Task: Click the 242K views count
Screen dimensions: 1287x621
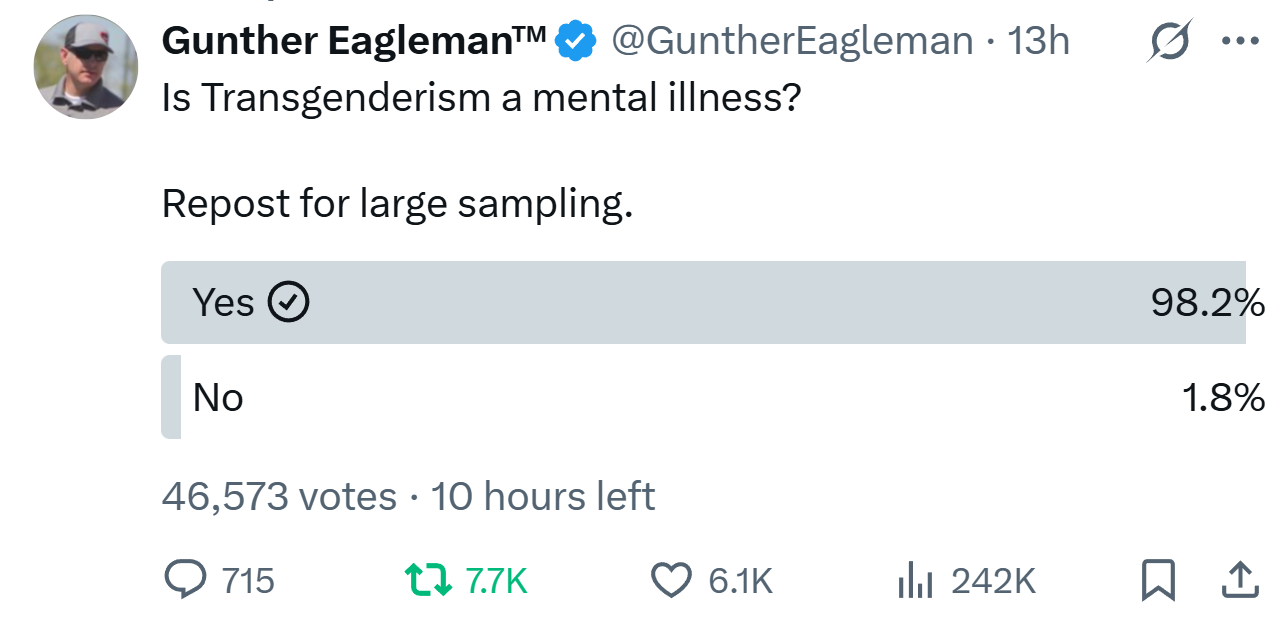Action: coord(993,581)
